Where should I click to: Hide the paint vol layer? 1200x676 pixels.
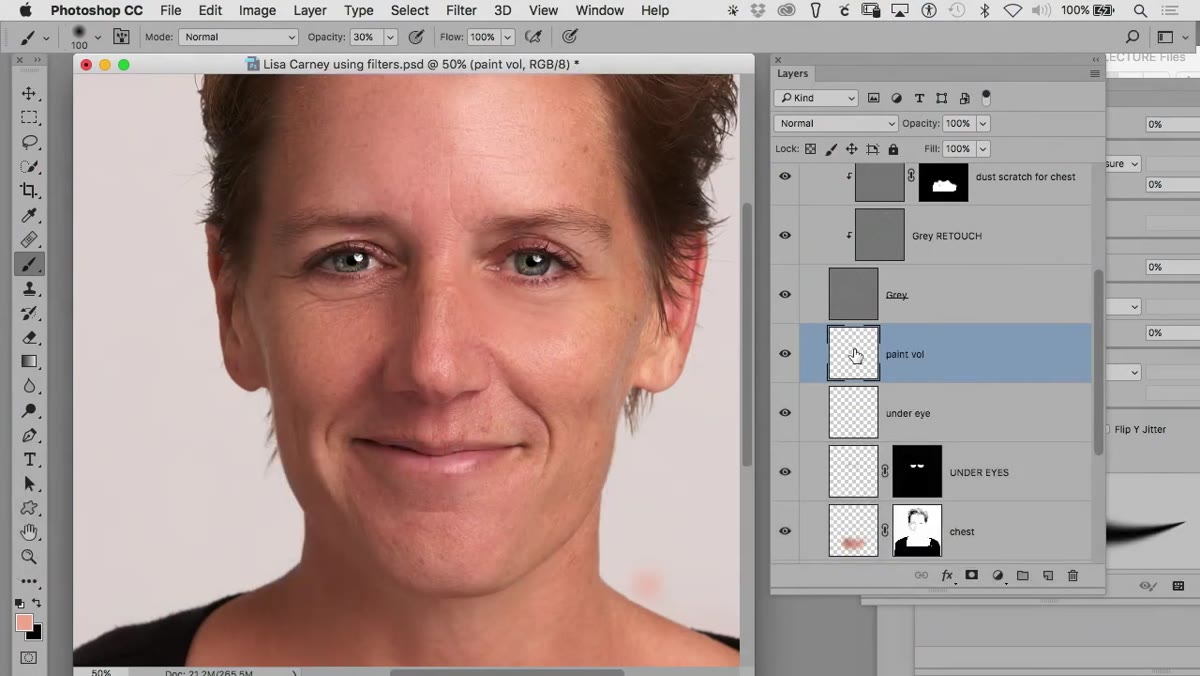click(x=785, y=353)
